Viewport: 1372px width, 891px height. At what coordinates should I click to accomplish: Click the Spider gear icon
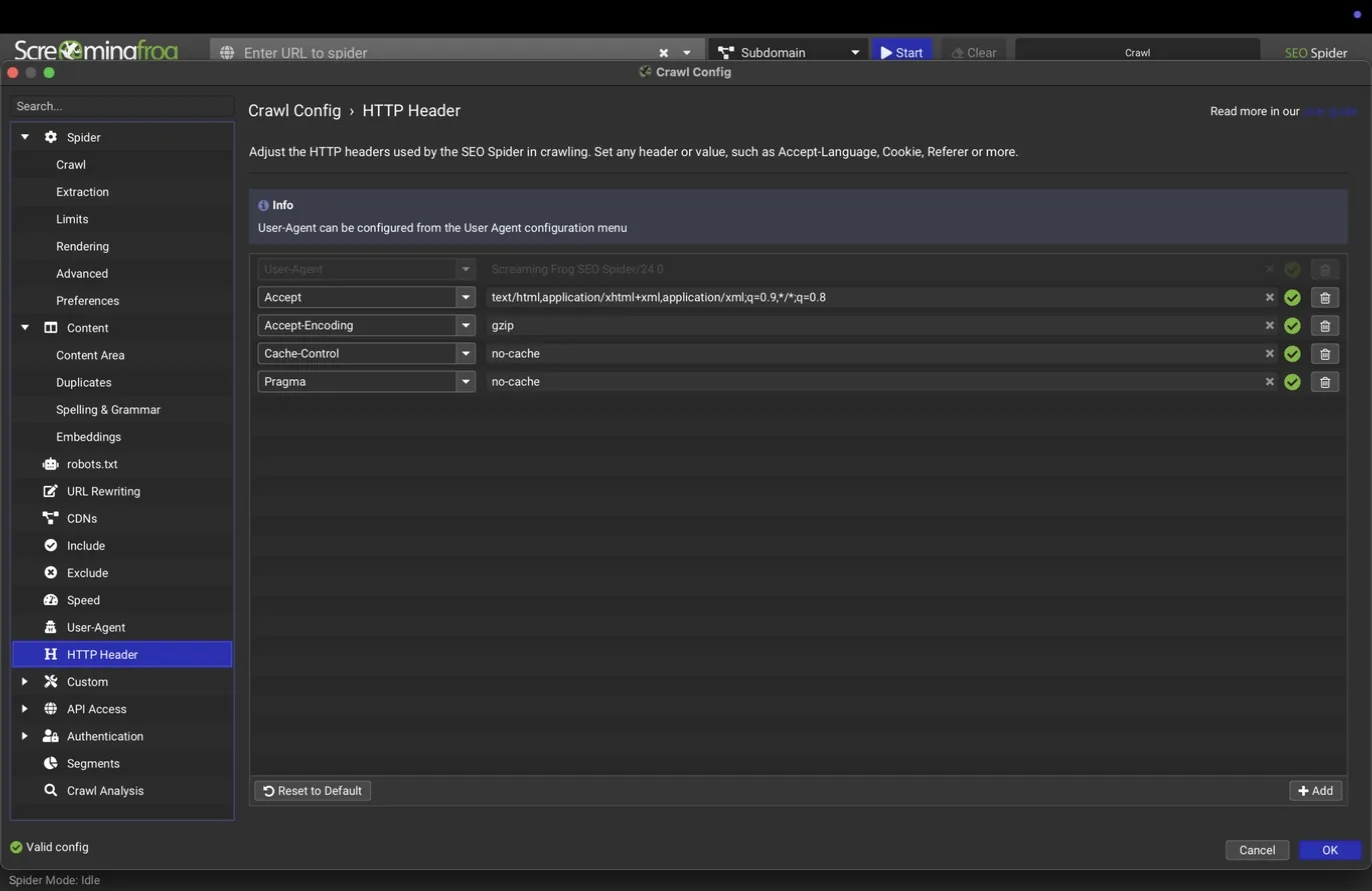[51, 137]
